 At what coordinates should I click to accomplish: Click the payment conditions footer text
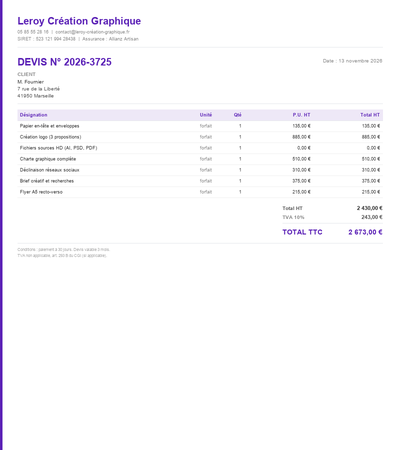click(63, 250)
